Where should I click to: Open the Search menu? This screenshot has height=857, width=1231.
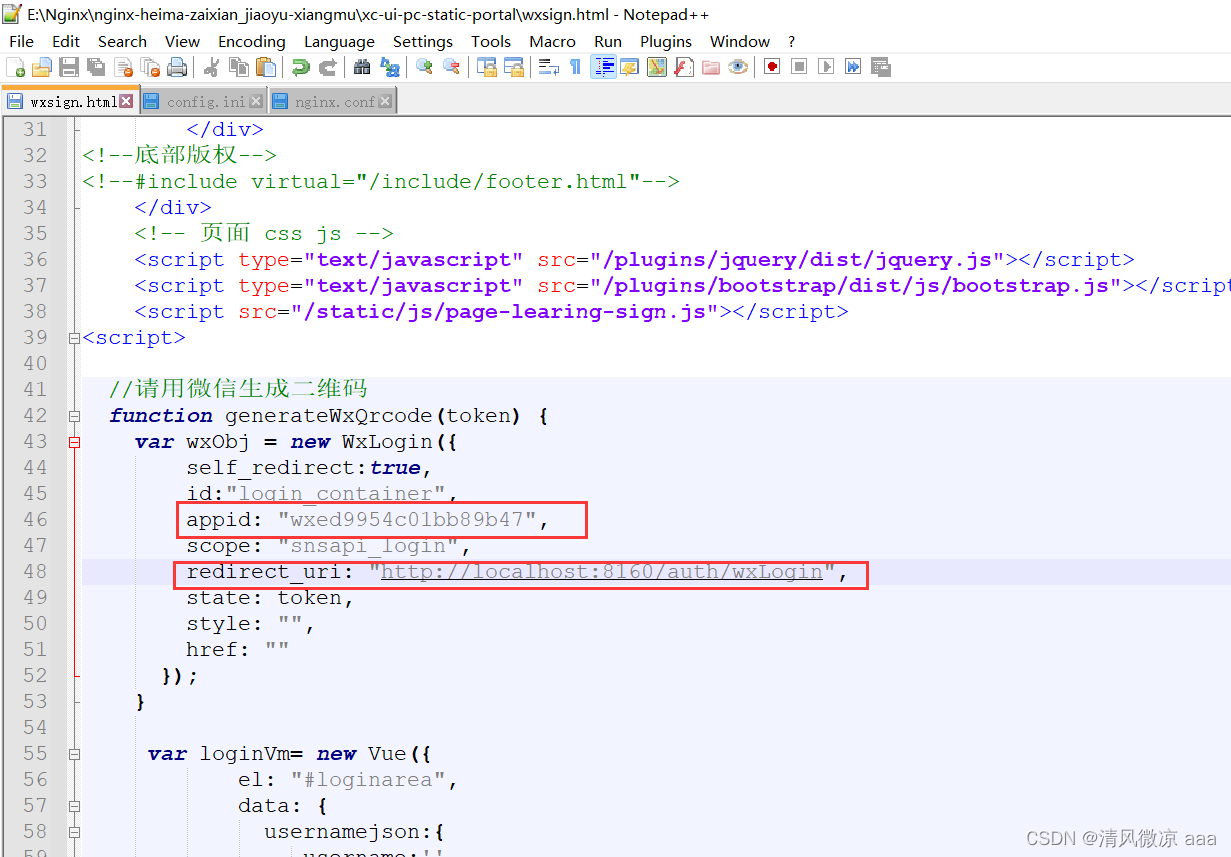[x=122, y=41]
